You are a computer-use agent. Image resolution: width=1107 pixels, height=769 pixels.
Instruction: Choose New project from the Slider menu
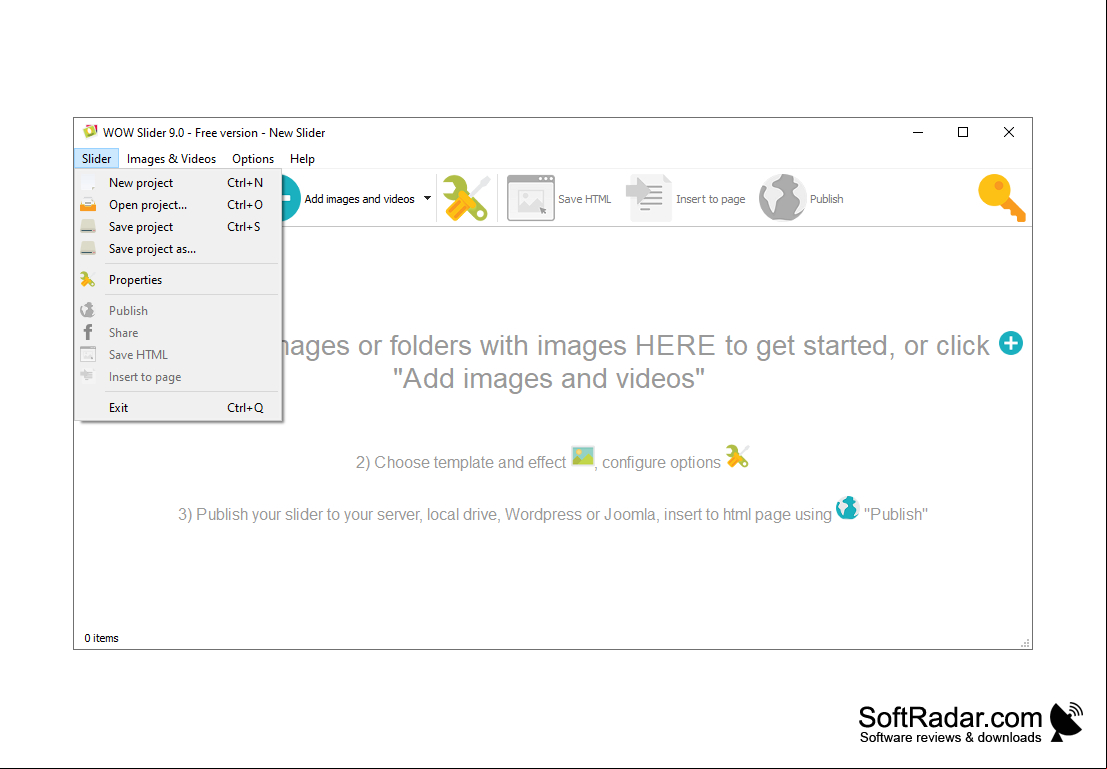pyautogui.click(x=178, y=183)
